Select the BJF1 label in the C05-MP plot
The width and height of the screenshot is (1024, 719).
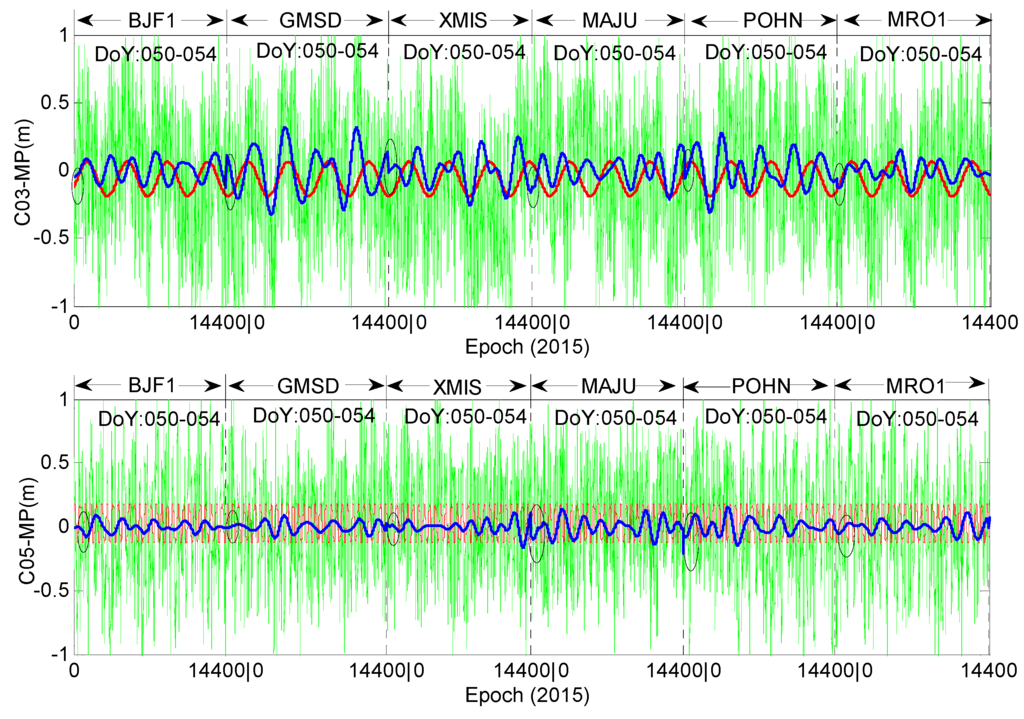pyautogui.click(x=150, y=385)
